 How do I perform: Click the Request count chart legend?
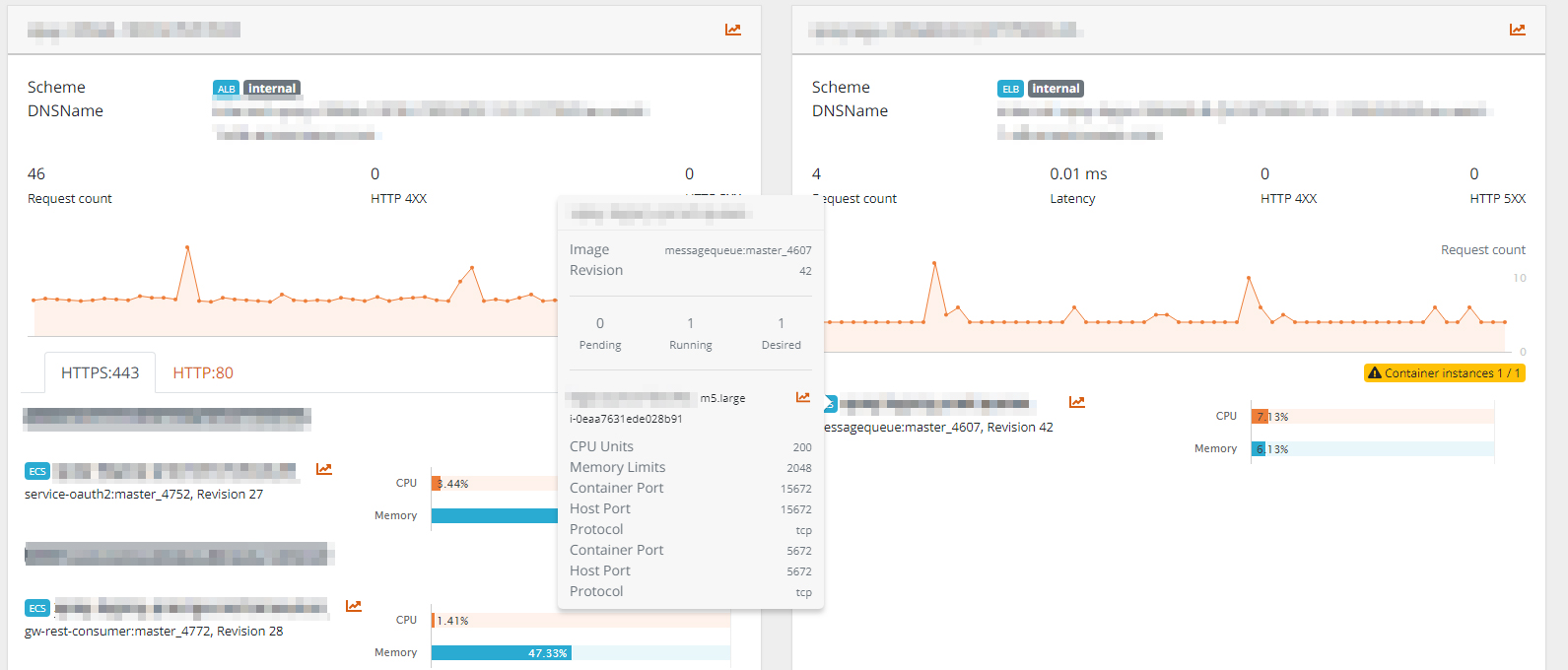click(x=1482, y=250)
